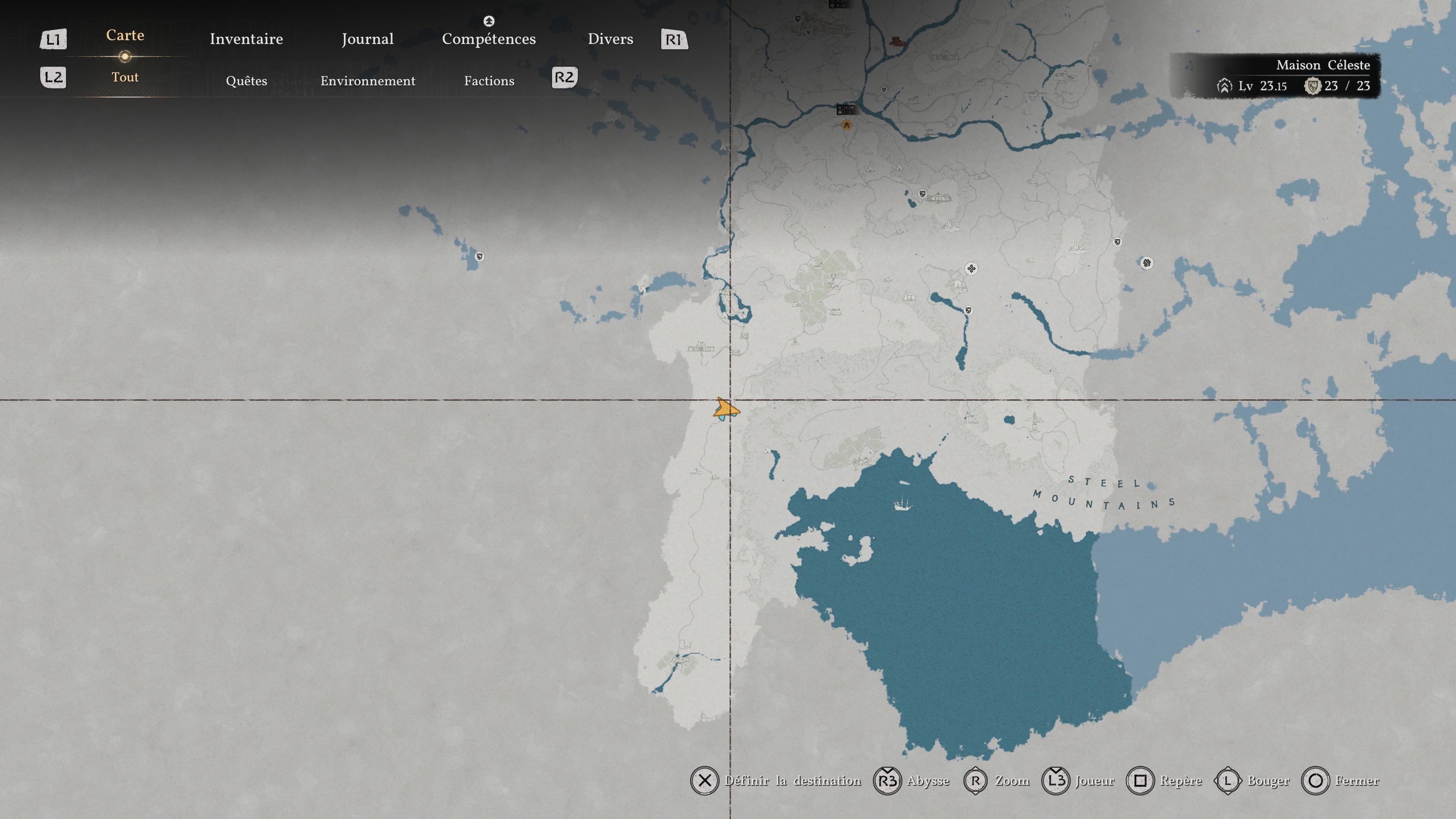
Task: Open the Divers tab
Action: [610, 38]
